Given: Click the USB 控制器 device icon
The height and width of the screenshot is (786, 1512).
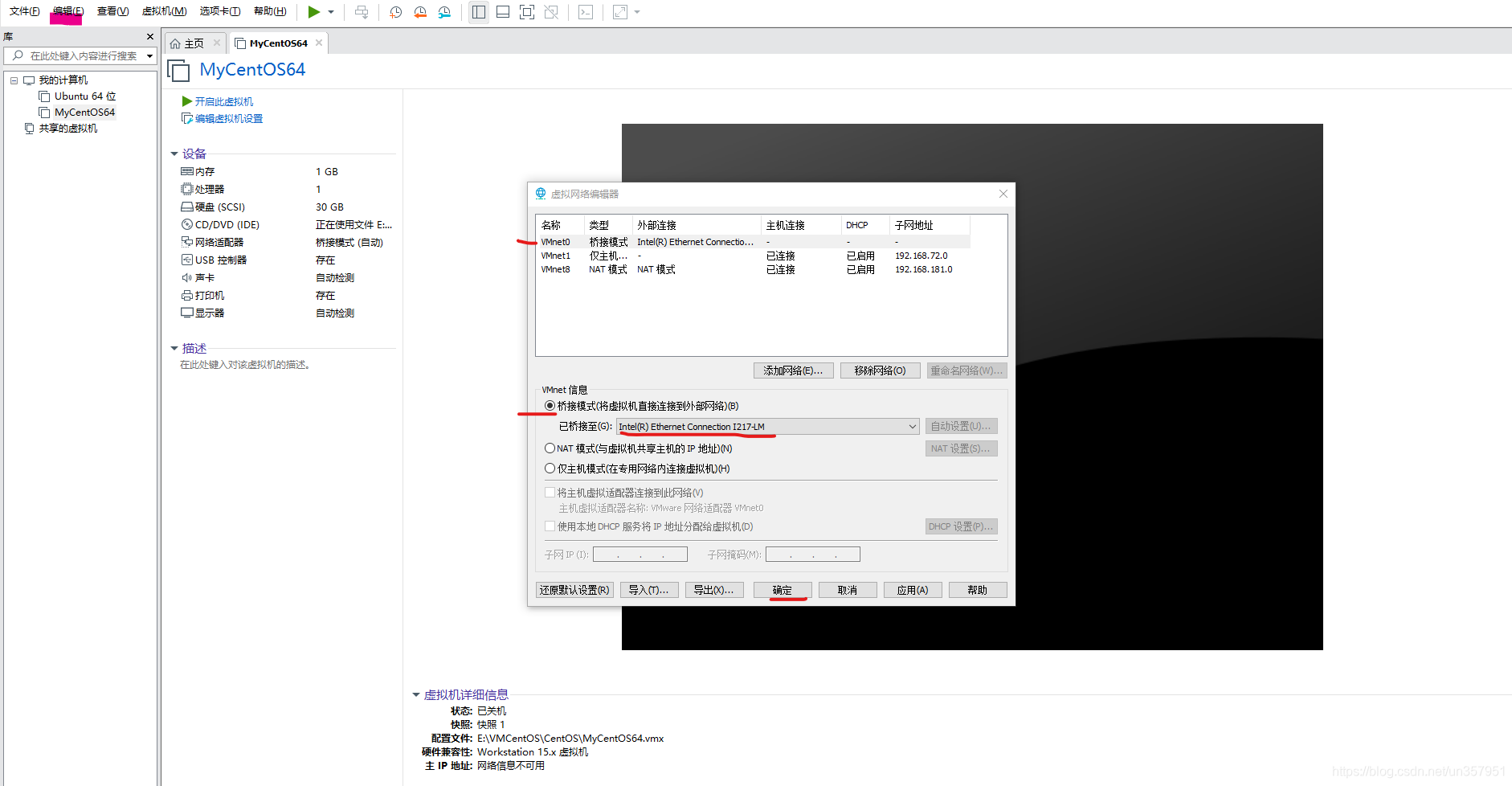Looking at the screenshot, I should (187, 260).
